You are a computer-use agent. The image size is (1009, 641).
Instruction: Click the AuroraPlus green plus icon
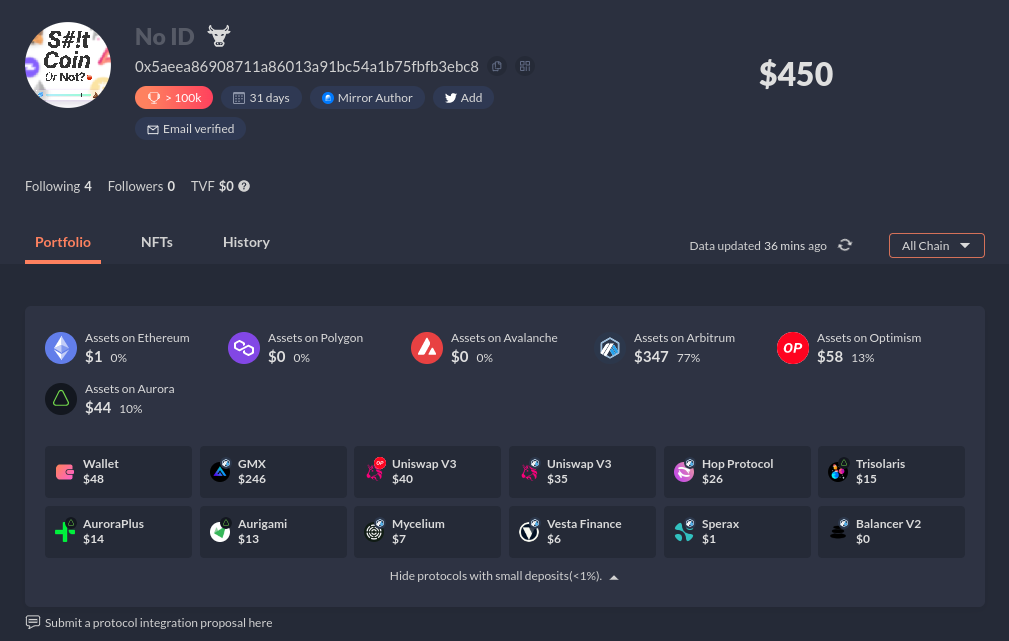65,531
